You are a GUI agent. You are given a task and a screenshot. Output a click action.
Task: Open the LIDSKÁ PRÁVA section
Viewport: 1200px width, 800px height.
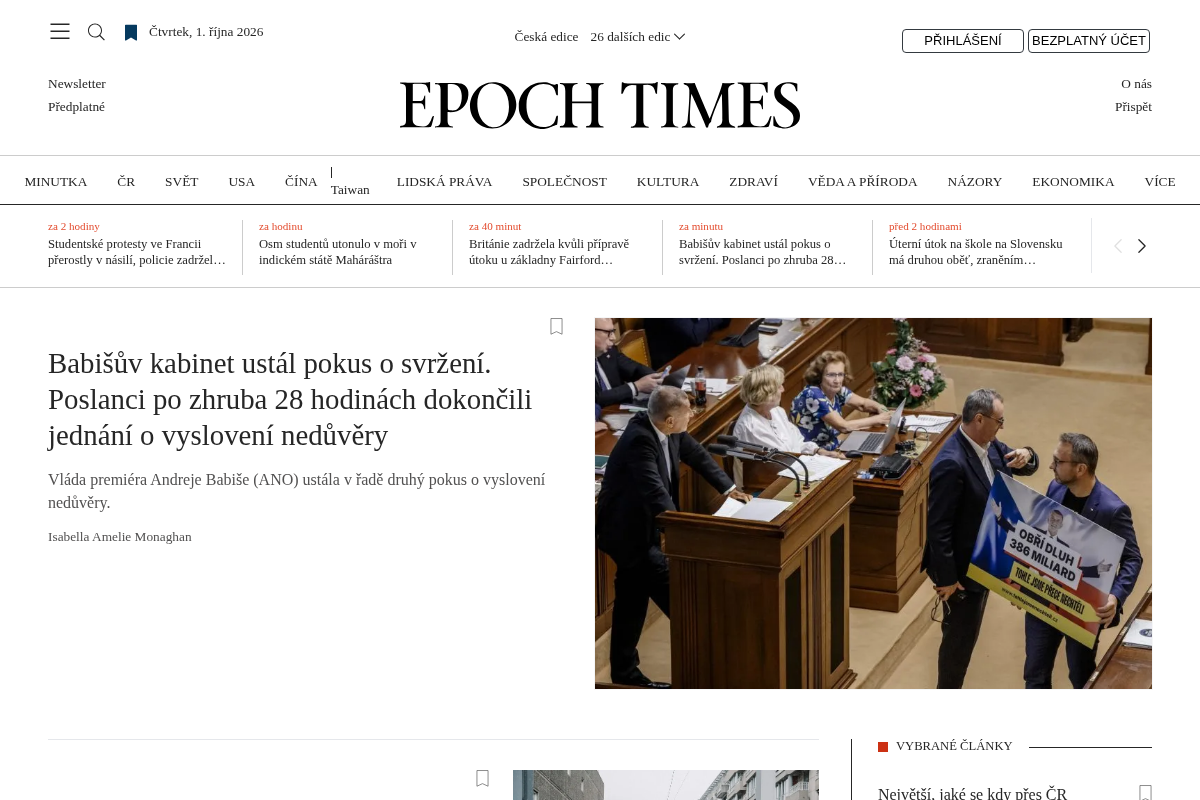[444, 182]
